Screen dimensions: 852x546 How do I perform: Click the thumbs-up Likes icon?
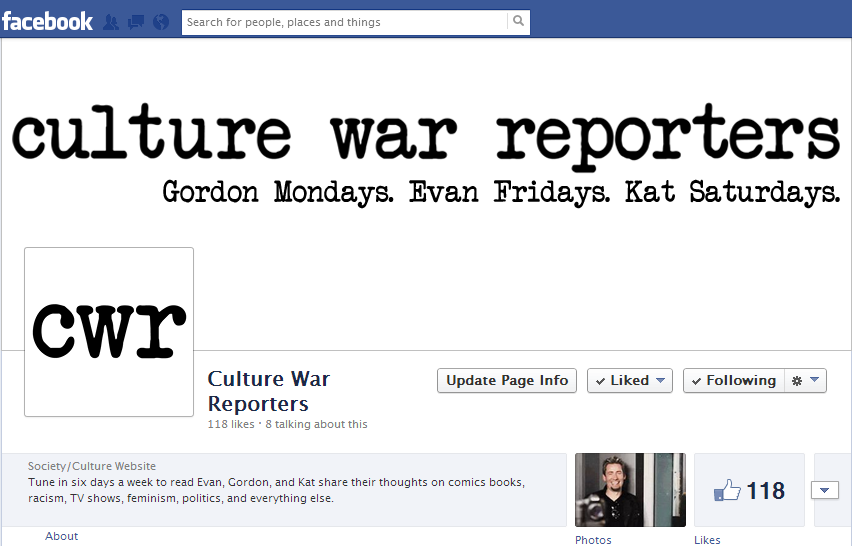tap(727, 491)
